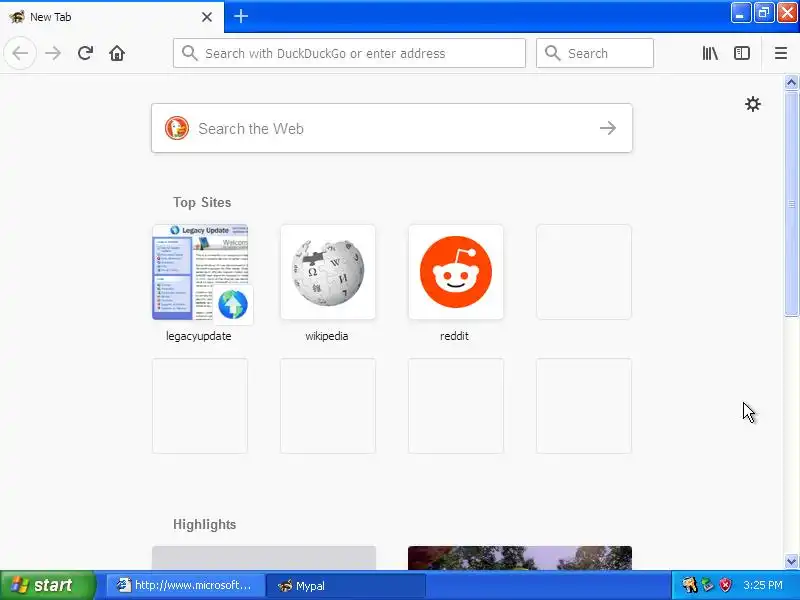Open the reddit top site tile
The image size is (800, 600).
pyautogui.click(x=456, y=272)
